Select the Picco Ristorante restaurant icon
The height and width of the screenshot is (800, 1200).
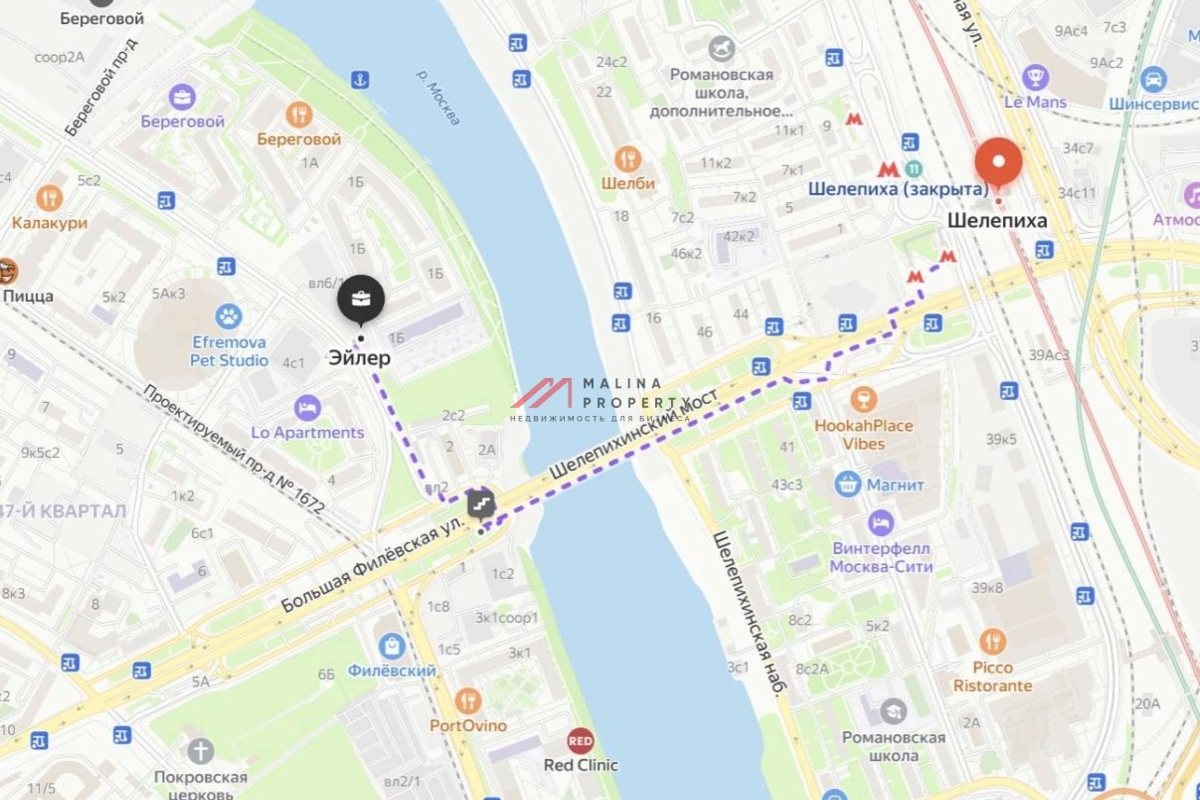point(992,642)
